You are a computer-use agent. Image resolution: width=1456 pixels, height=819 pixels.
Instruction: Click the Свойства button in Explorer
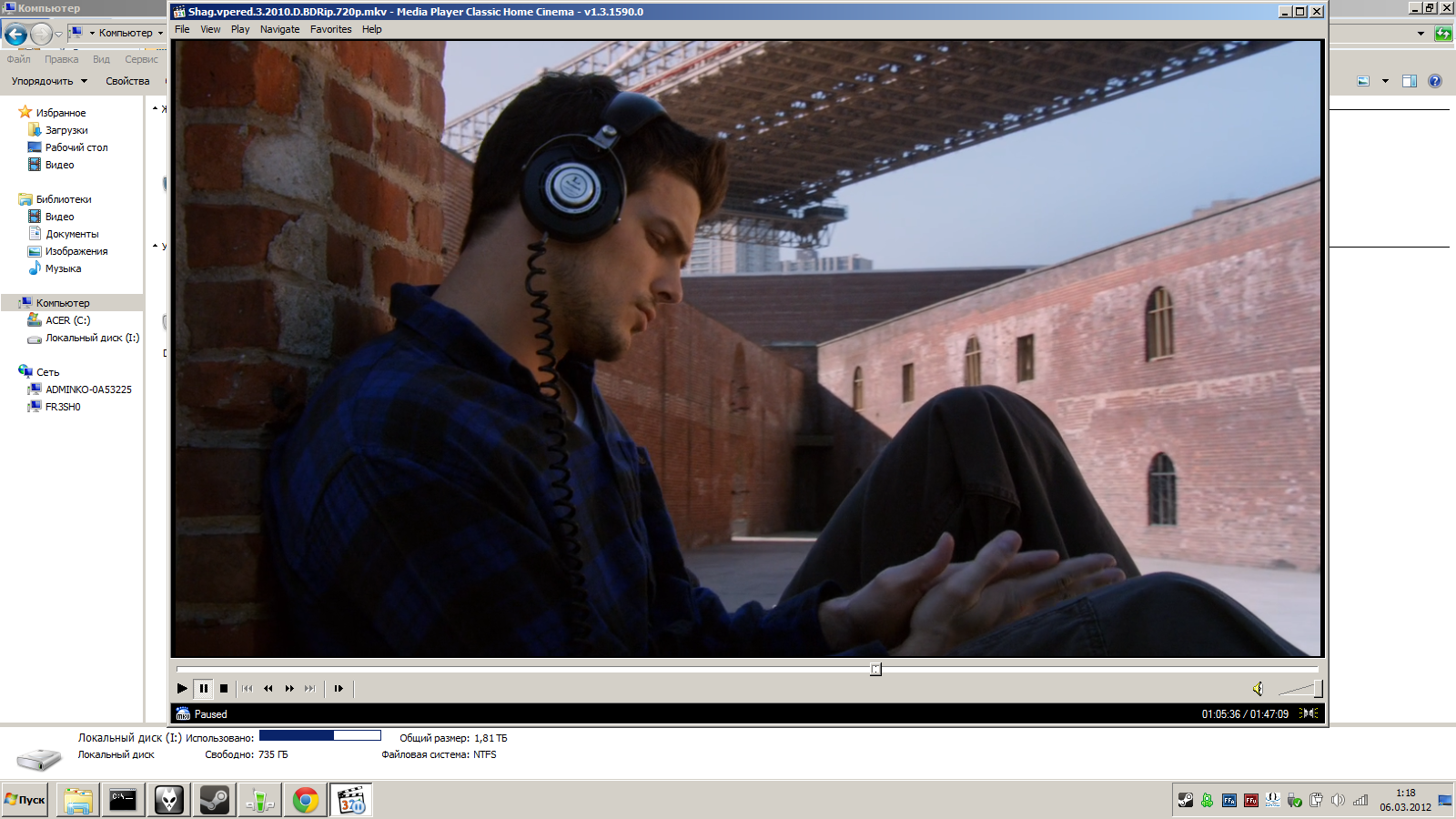[x=127, y=81]
